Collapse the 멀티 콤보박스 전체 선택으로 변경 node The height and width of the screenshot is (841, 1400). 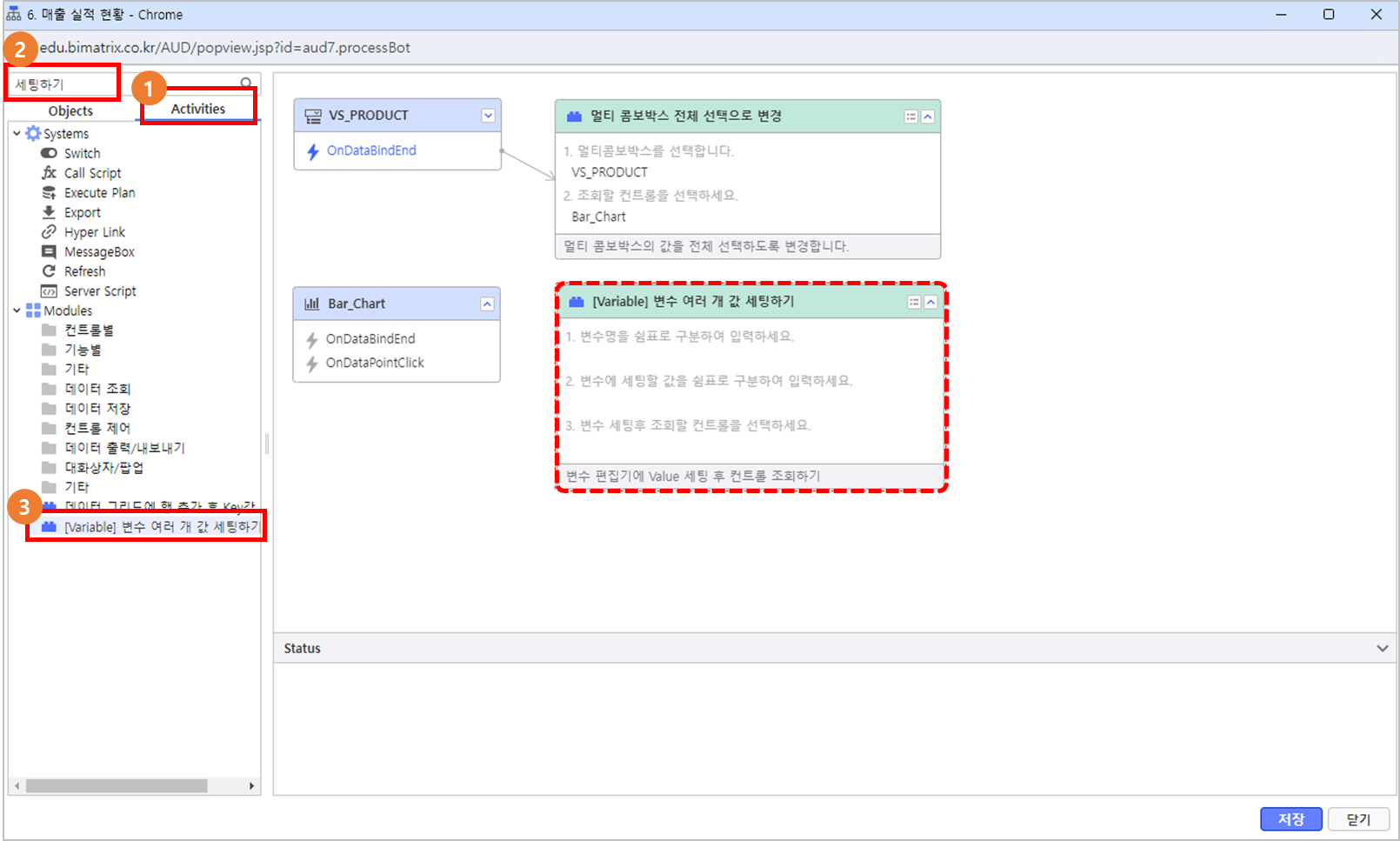coord(928,117)
